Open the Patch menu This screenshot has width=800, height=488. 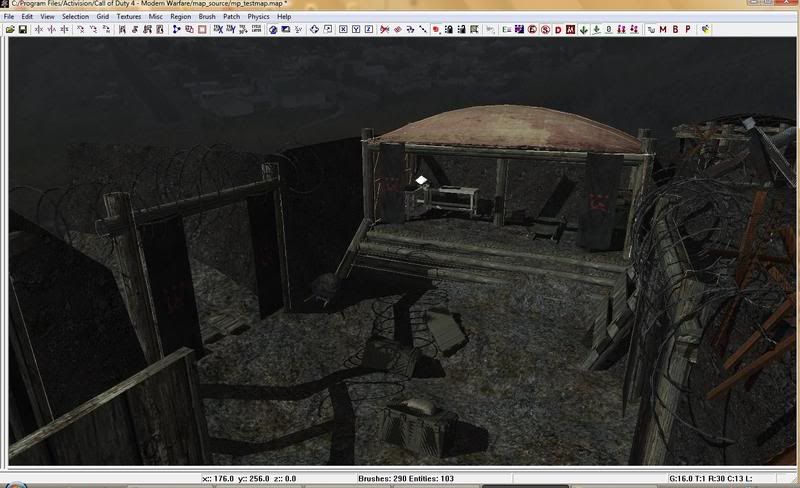231,17
